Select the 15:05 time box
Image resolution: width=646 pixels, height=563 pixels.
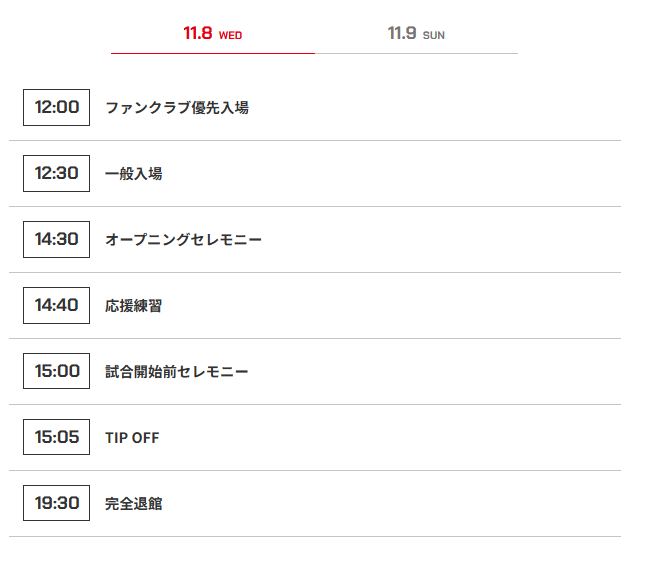[56, 437]
